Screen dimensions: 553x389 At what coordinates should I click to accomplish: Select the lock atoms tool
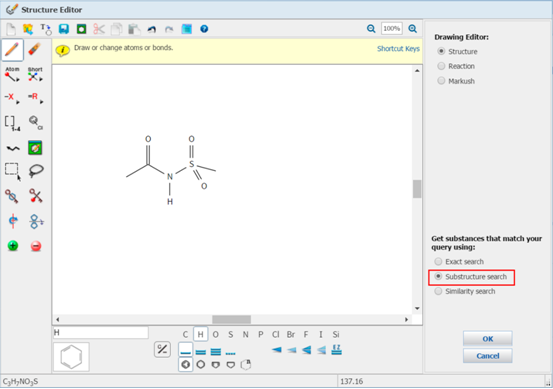(12, 196)
